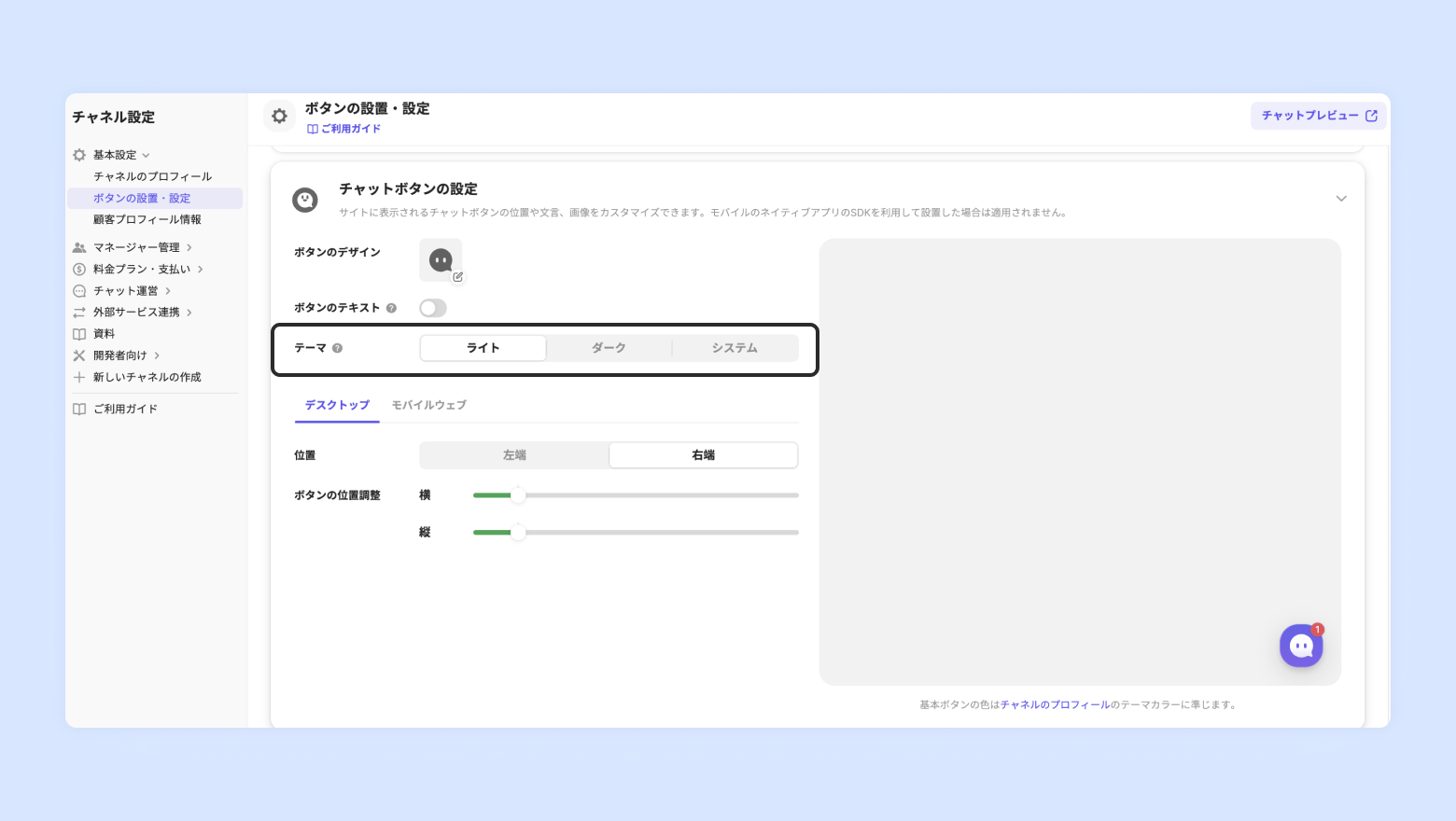The width and height of the screenshot is (1456, 821).
Task: Collapse the チャットボタンの設定 section chevron
Action: point(1341,199)
